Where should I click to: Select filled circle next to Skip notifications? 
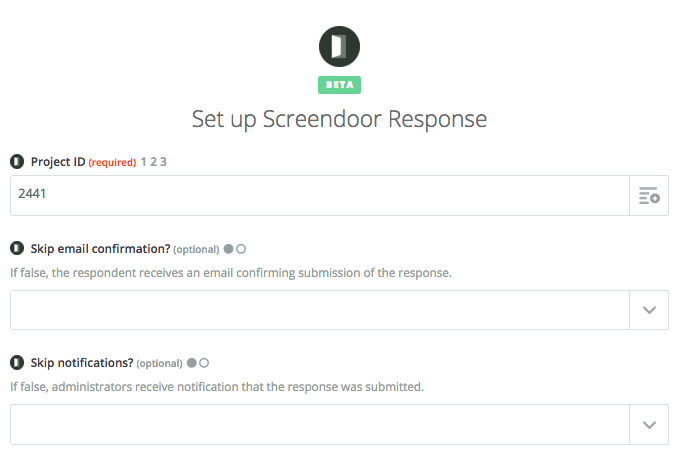point(192,363)
